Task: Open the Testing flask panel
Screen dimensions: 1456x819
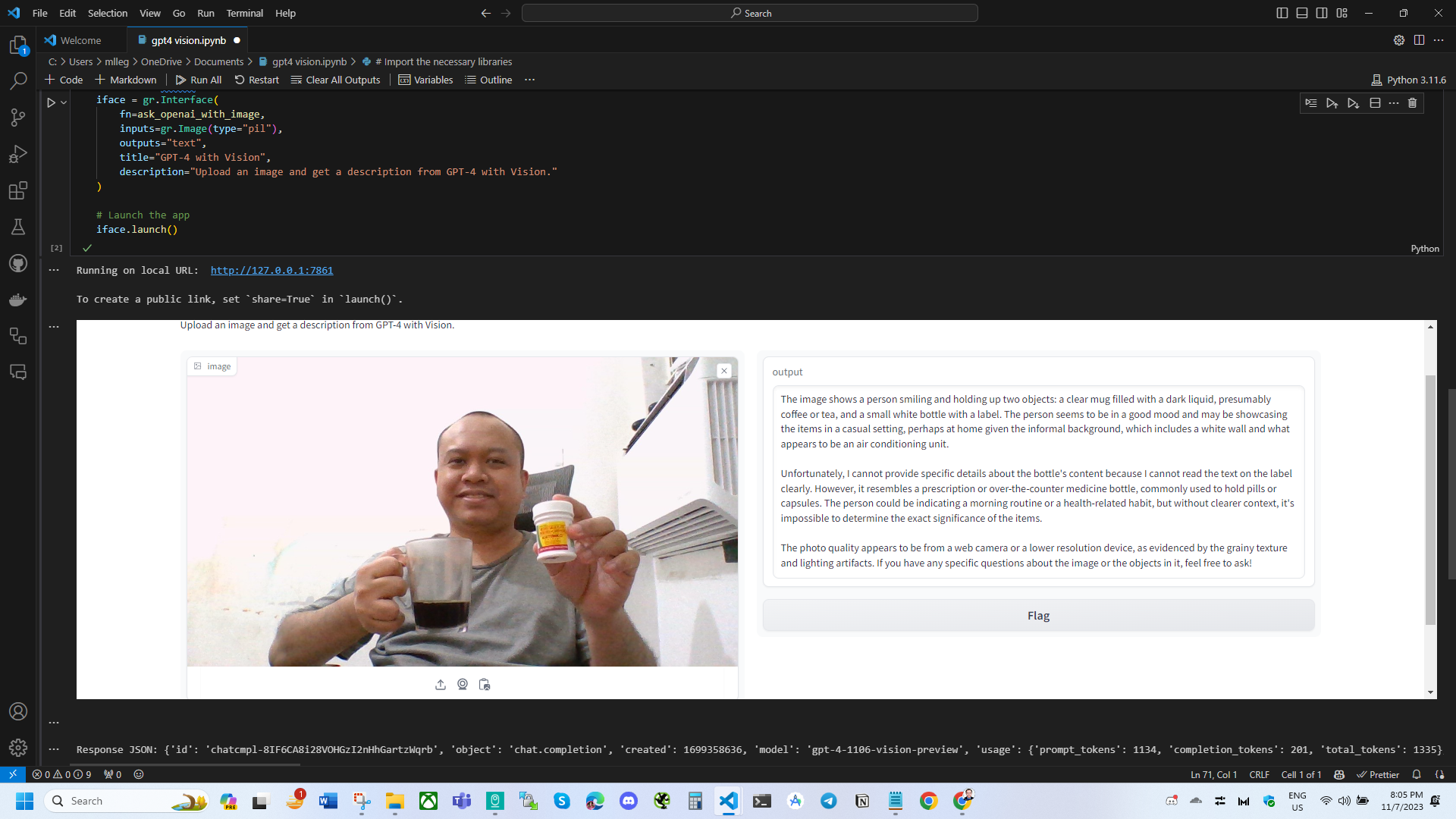Action: 18,227
